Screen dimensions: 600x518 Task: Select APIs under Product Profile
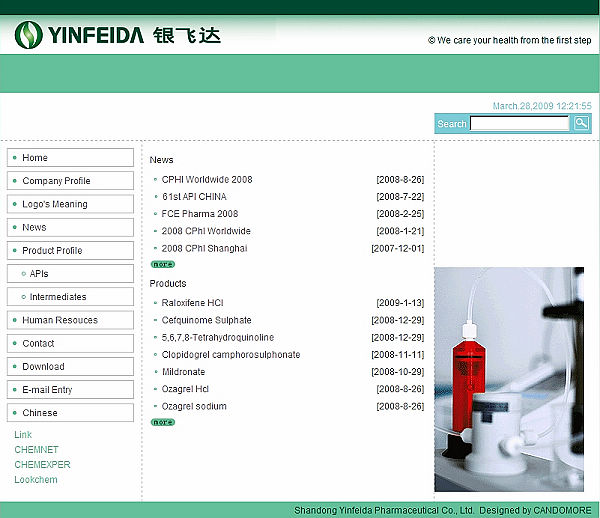70,274
